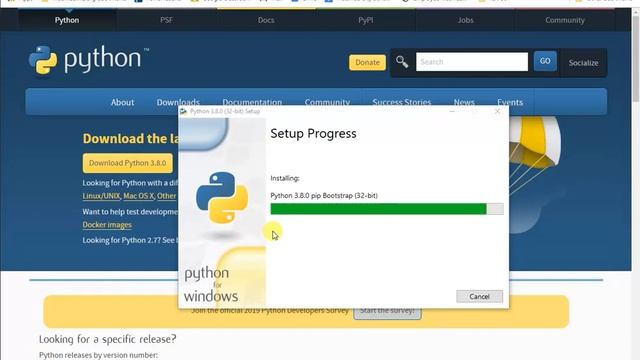Open the About navigation menu
This screenshot has height=360, width=640.
tap(122, 102)
